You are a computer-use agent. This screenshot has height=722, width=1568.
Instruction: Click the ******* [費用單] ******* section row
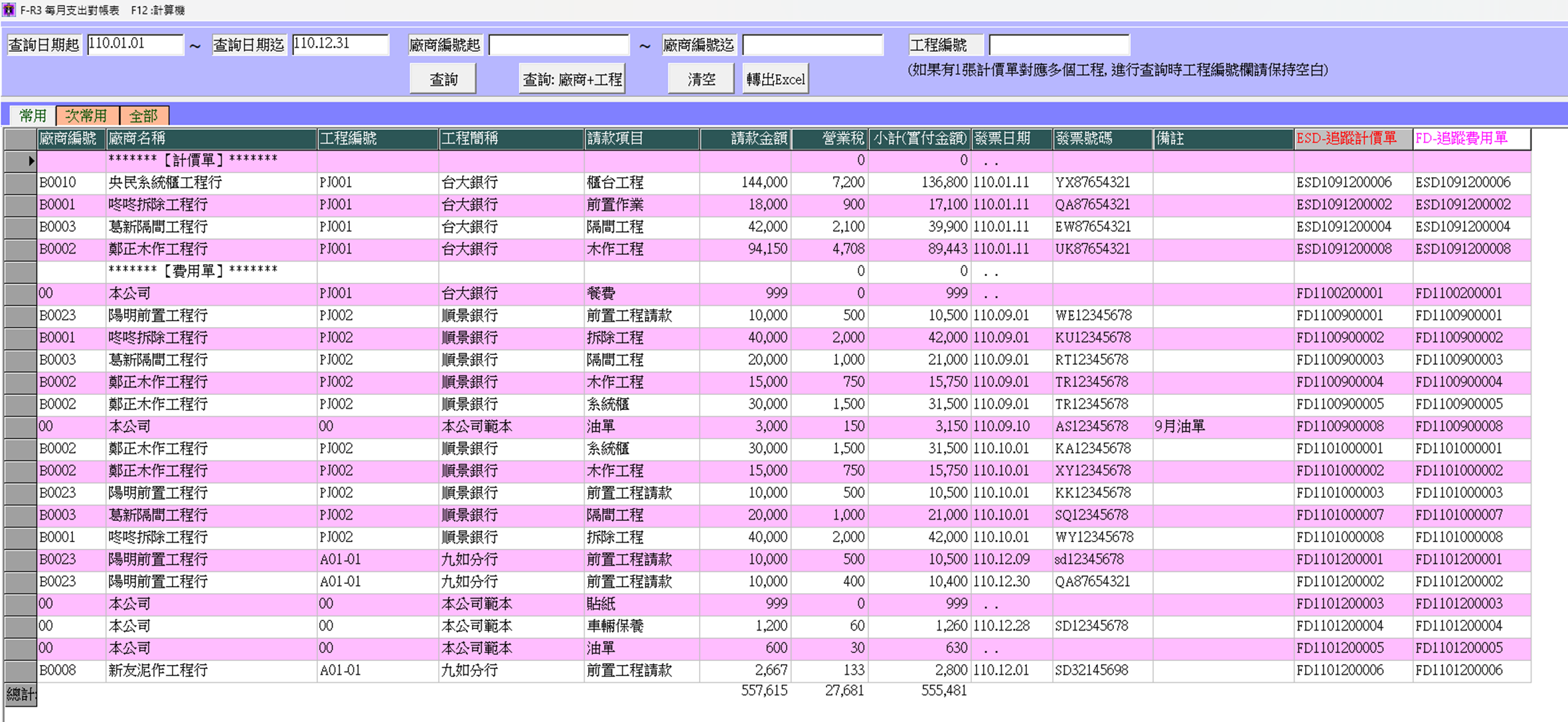[x=783, y=271]
